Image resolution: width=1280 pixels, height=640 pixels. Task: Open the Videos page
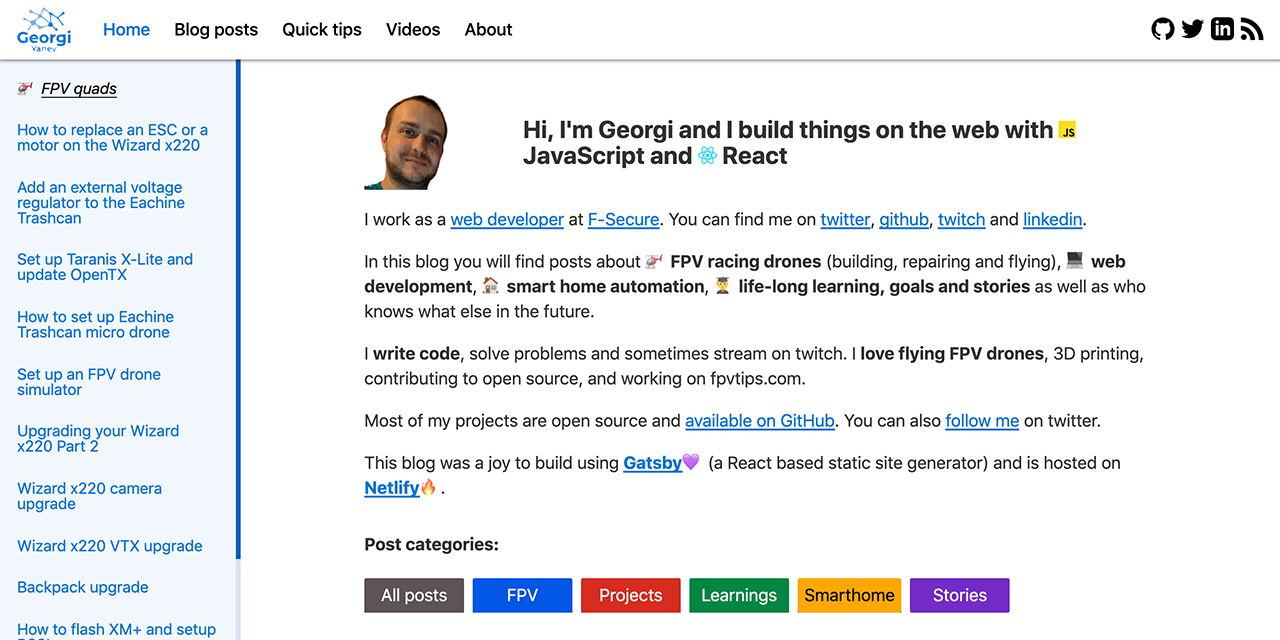pos(413,30)
